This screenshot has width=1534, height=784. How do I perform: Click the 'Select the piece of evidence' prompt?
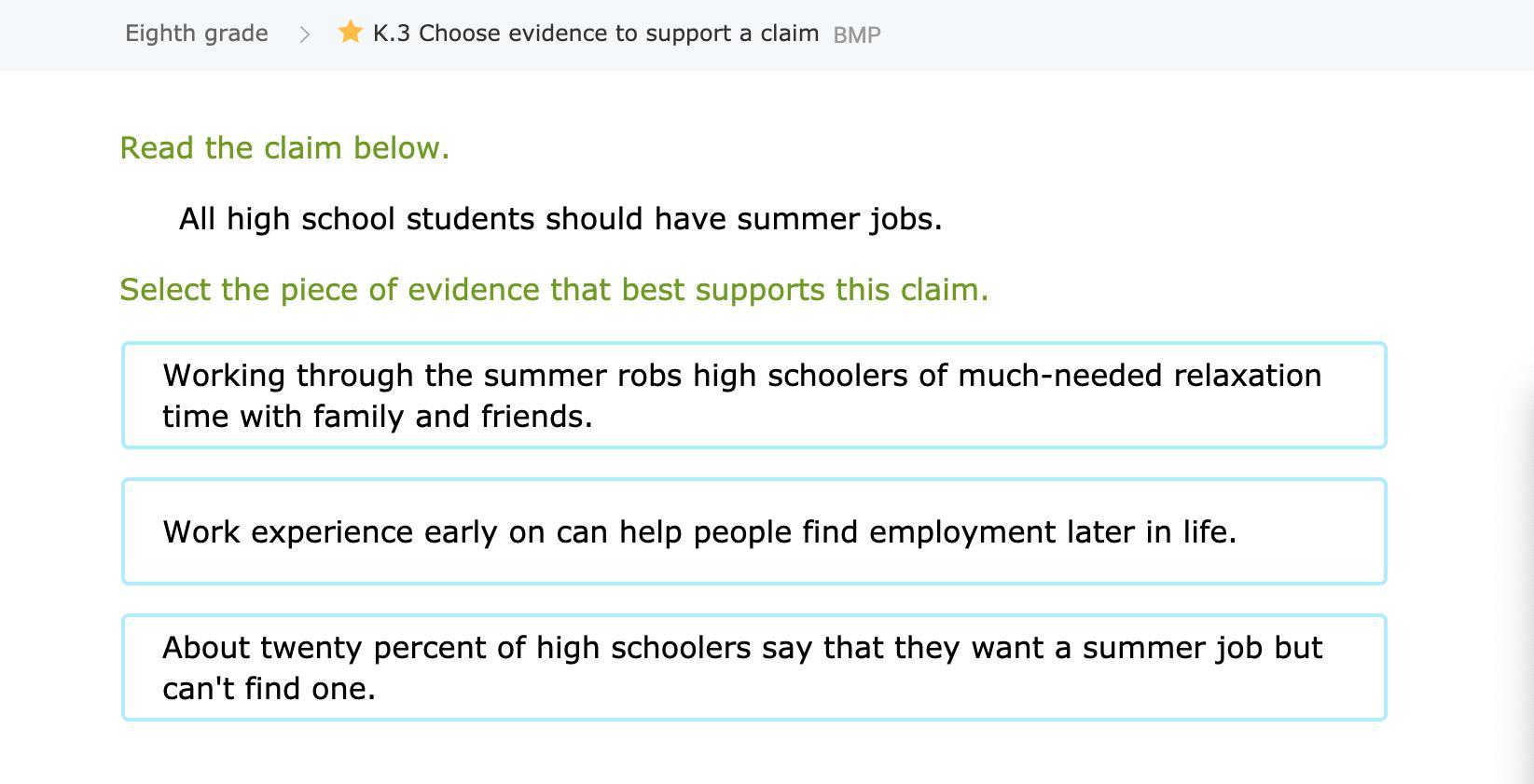[554, 290]
